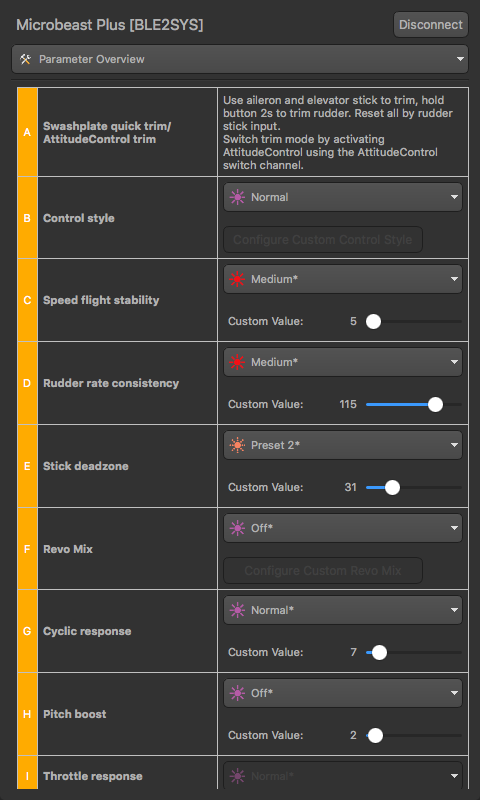Click the Throttle response label

[93, 776]
